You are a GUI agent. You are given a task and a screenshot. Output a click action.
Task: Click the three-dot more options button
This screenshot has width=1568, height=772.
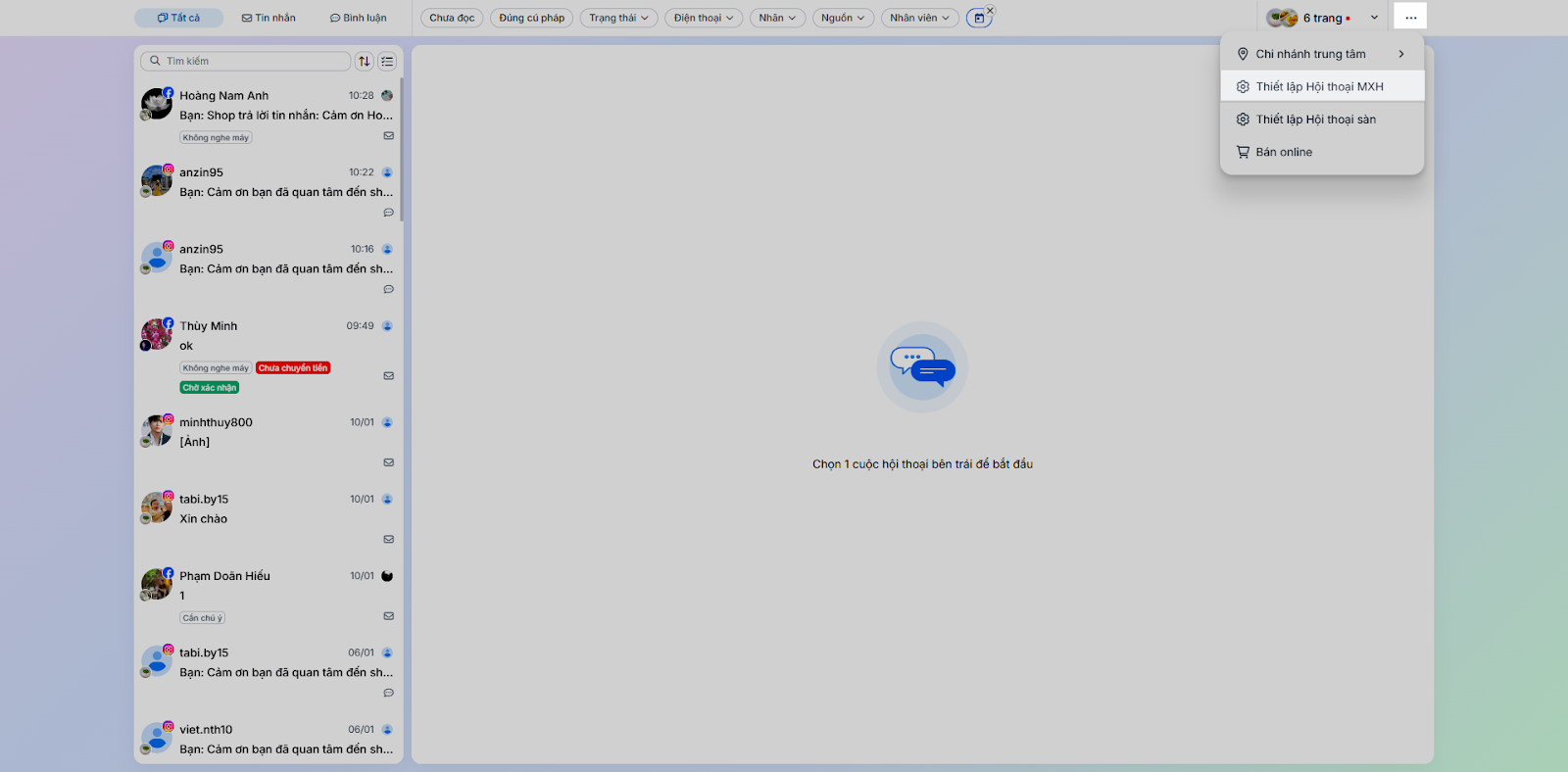tap(1410, 18)
